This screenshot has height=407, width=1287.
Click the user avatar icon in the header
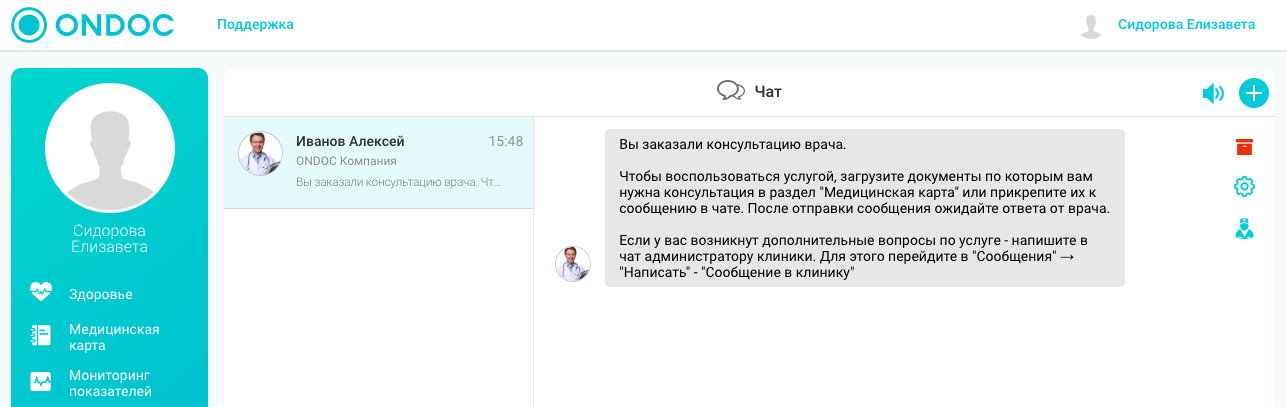click(1091, 26)
